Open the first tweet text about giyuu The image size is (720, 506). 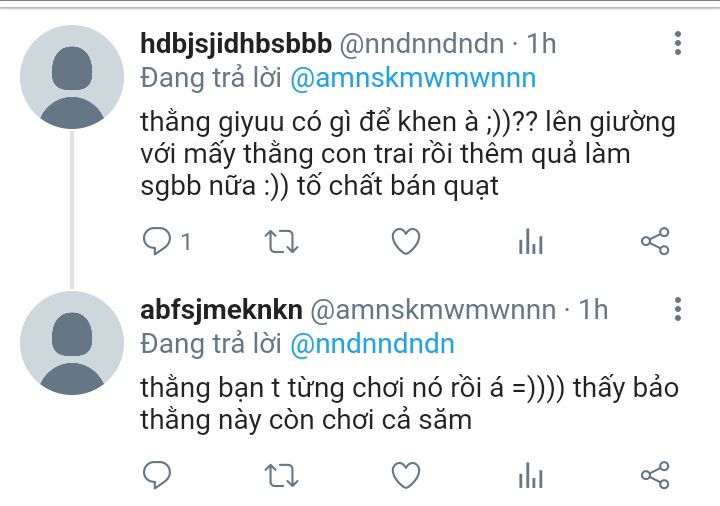click(x=408, y=154)
